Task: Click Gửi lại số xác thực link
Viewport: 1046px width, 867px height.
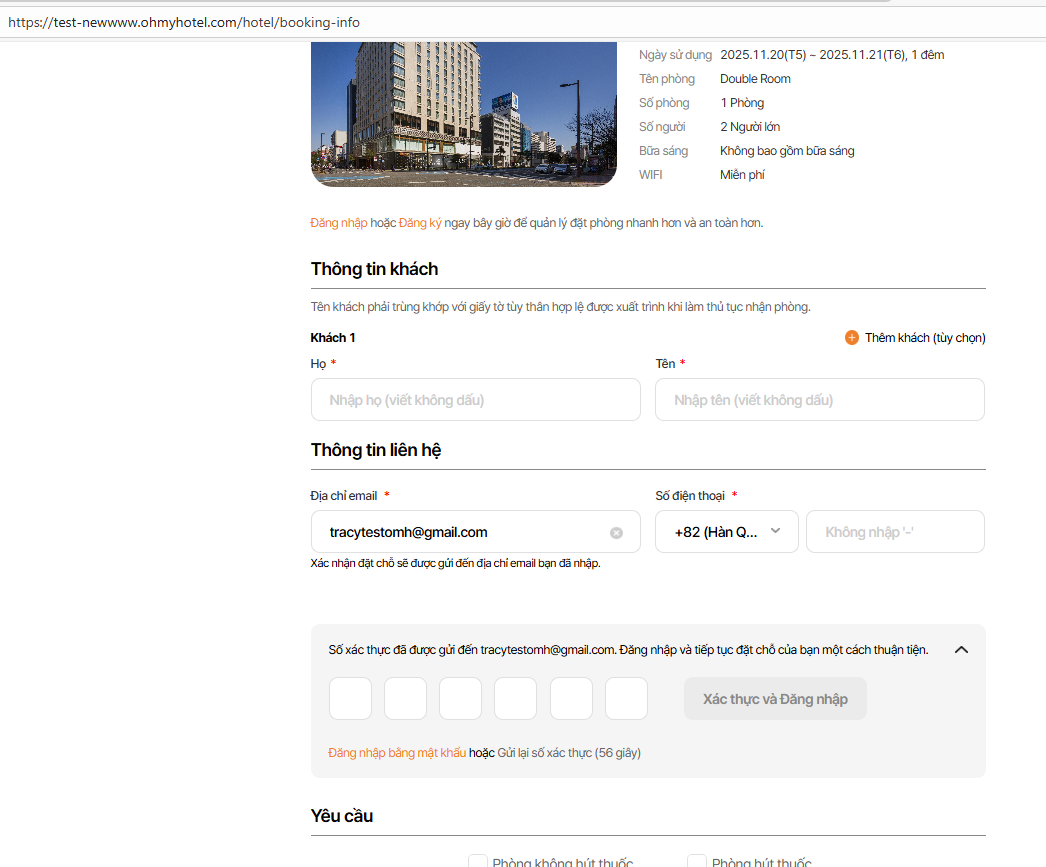Action: 569,752
